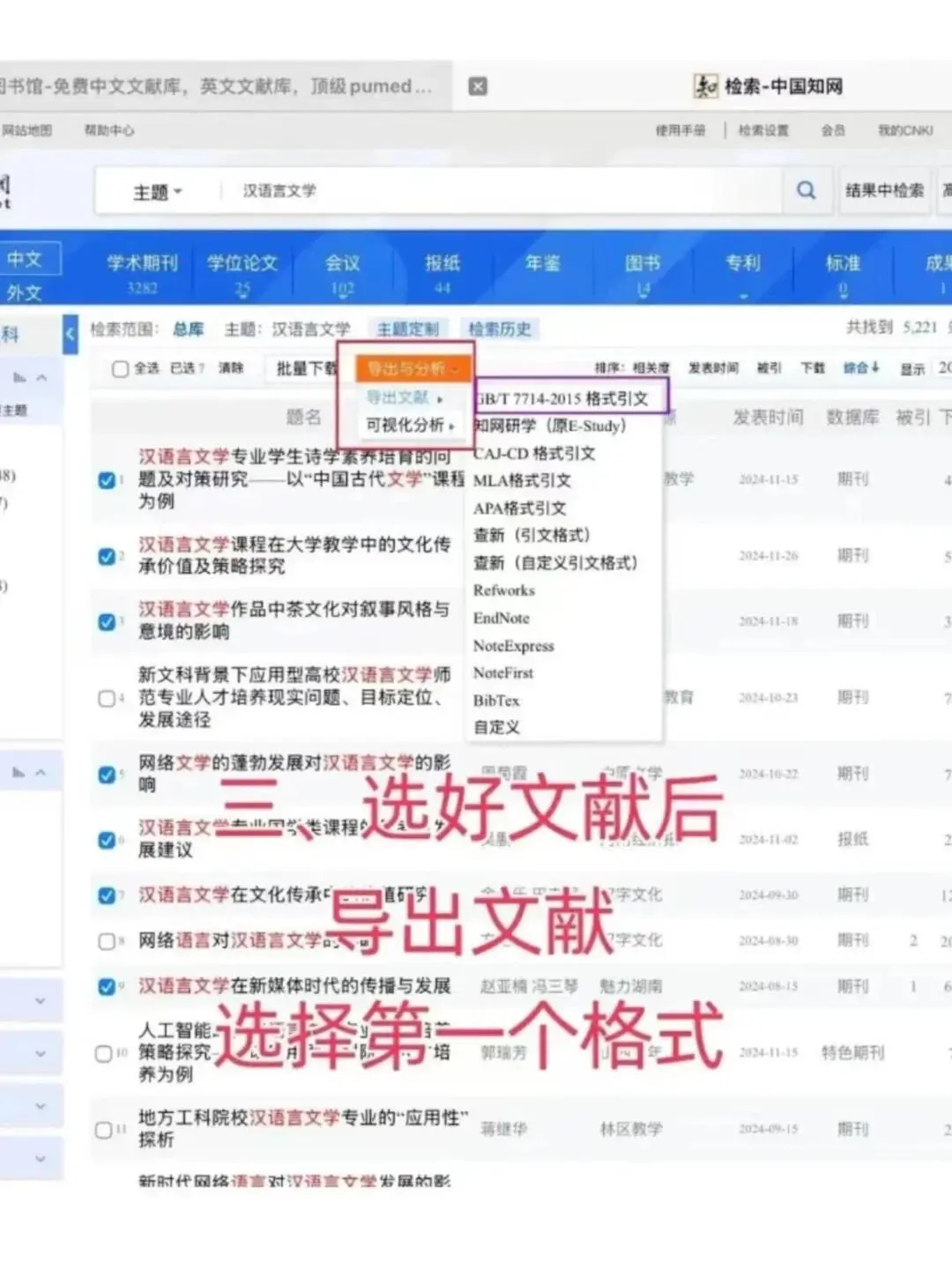Check the 新文科背景下应用型高校 row checkbox
This screenshot has width=952, height=1270.
tap(106, 698)
